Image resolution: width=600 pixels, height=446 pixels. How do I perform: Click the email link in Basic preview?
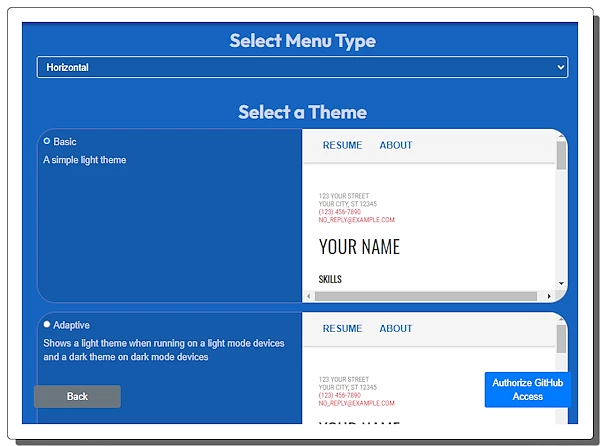[x=356, y=219]
